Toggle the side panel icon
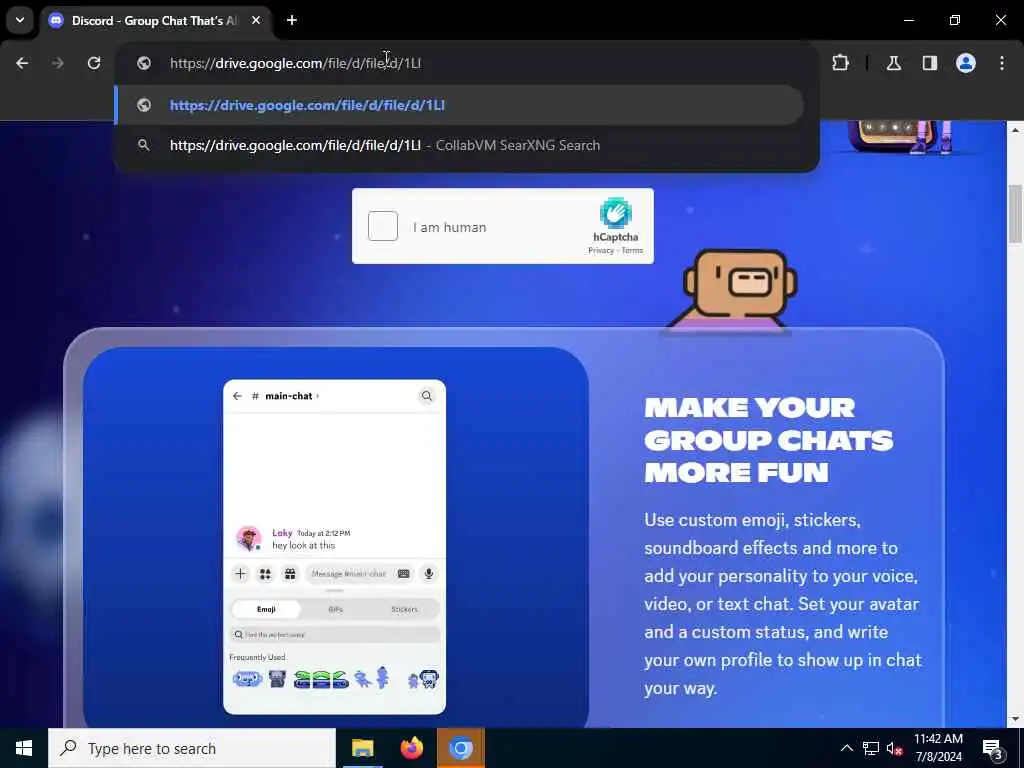Viewport: 1024px width, 768px height. [930, 63]
